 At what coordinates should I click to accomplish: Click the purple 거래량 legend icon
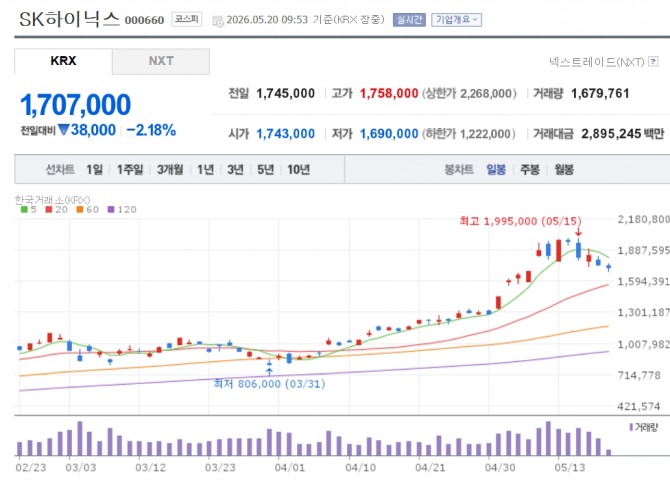631,427
